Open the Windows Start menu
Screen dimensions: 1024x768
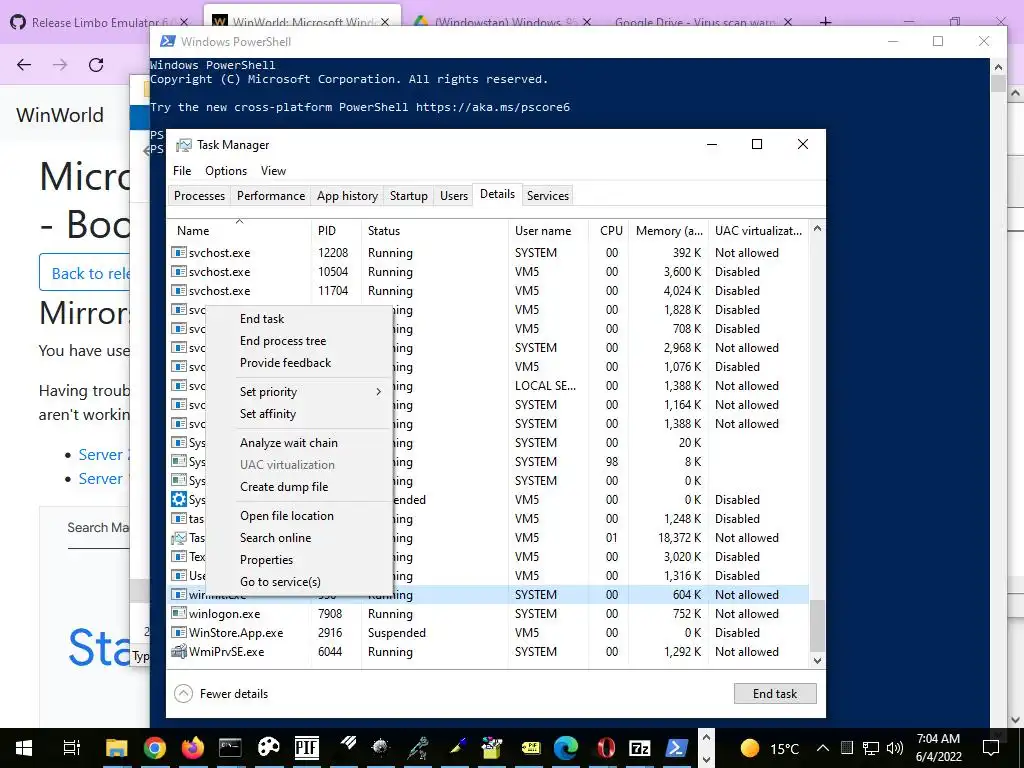(24, 748)
